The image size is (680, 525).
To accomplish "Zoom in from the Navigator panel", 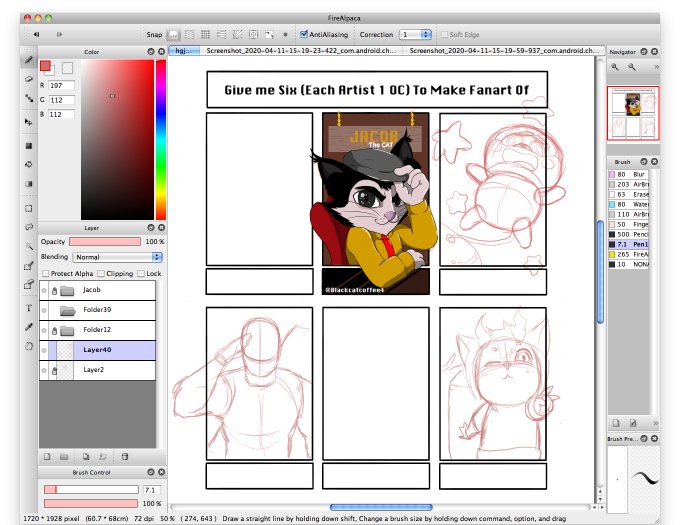I will 615,67.
